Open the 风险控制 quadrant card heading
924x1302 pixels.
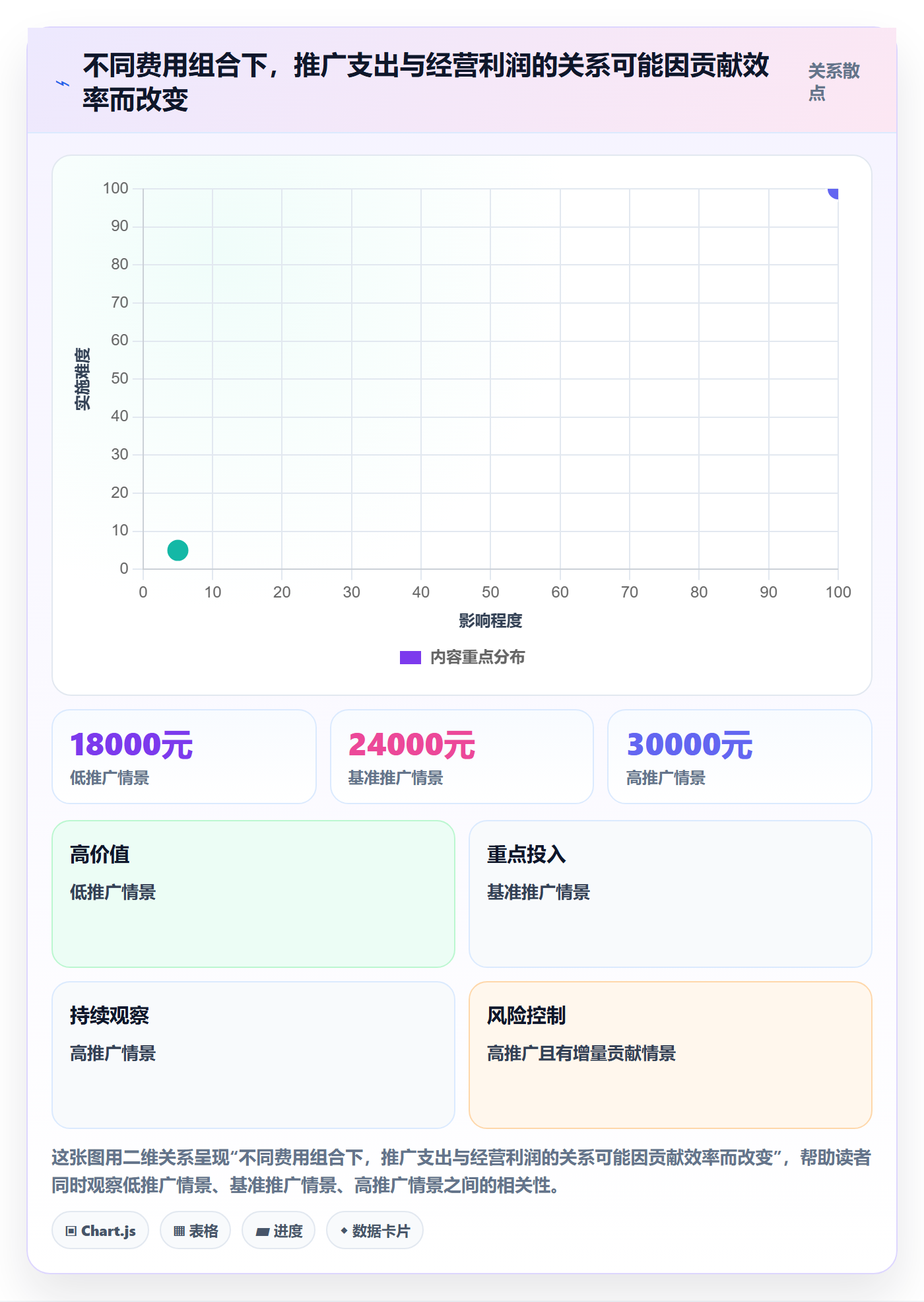pyautogui.click(x=527, y=1015)
